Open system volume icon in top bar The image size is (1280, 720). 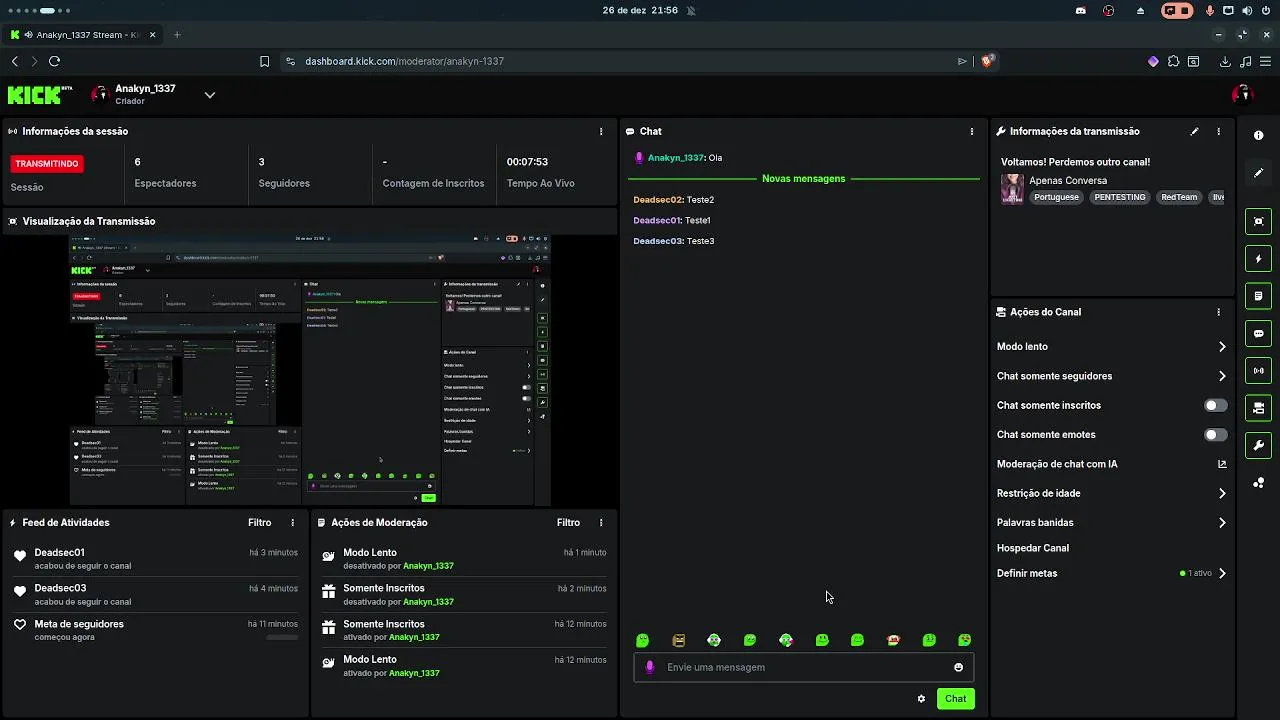tap(1247, 10)
